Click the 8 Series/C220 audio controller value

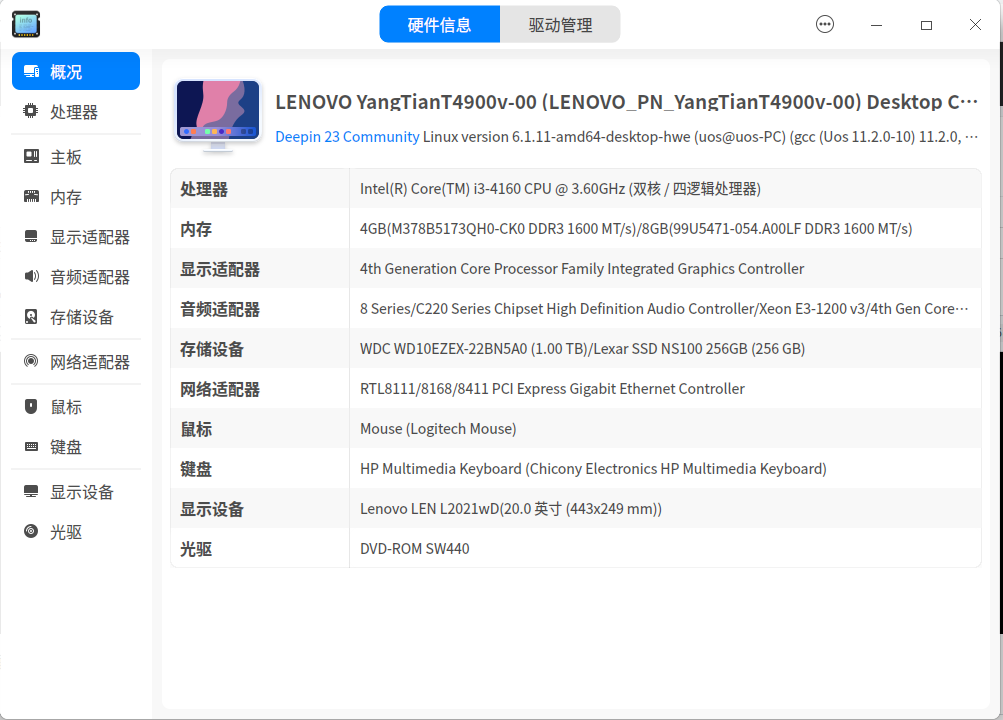[x=664, y=309]
